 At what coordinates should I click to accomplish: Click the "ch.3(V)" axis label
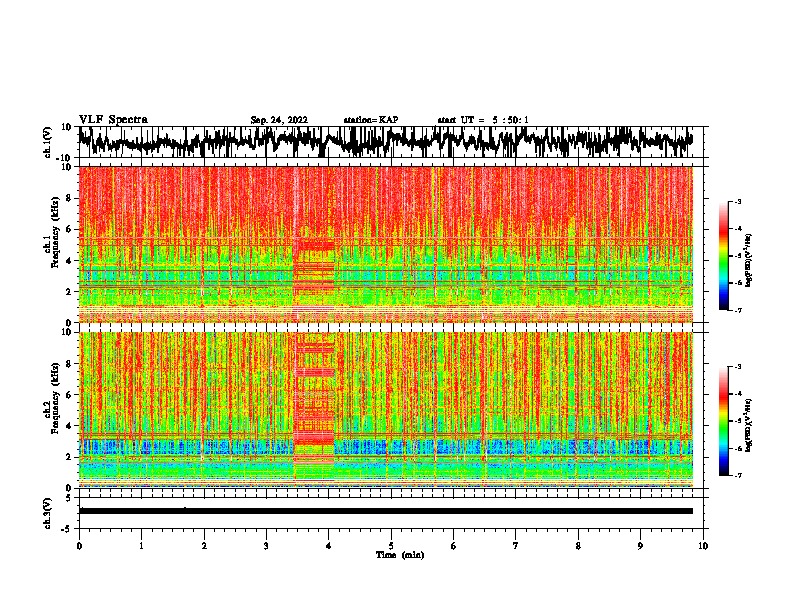[48, 513]
